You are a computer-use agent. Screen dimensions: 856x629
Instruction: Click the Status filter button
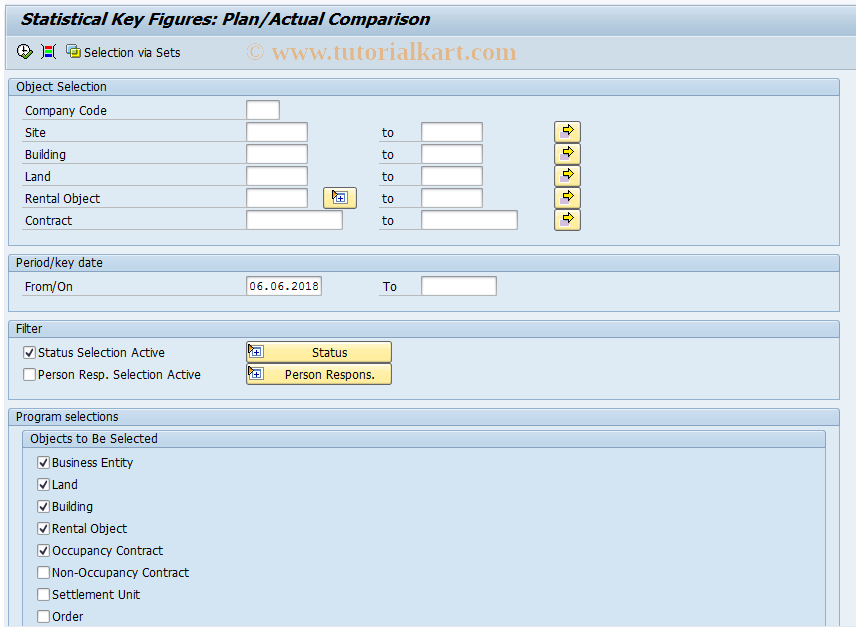coord(319,352)
